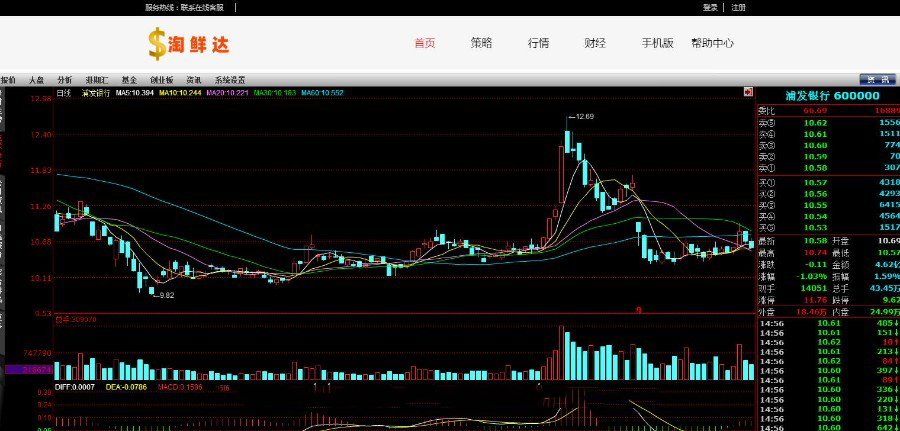Click the 买② price 10.56
900x431 pixels.
(815, 194)
